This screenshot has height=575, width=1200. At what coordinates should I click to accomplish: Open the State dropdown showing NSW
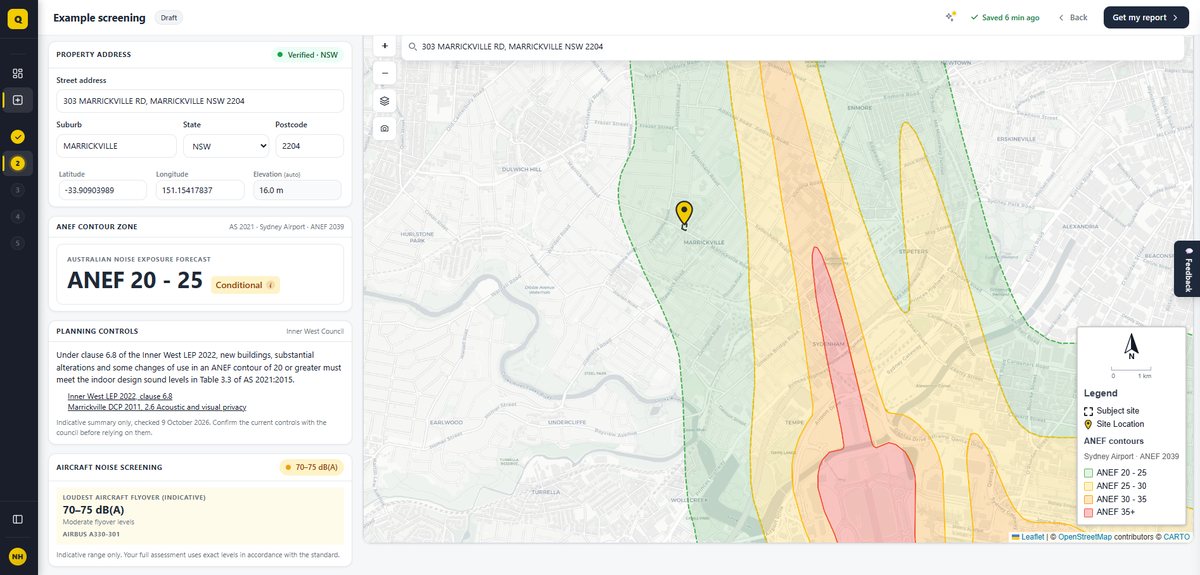click(226, 146)
